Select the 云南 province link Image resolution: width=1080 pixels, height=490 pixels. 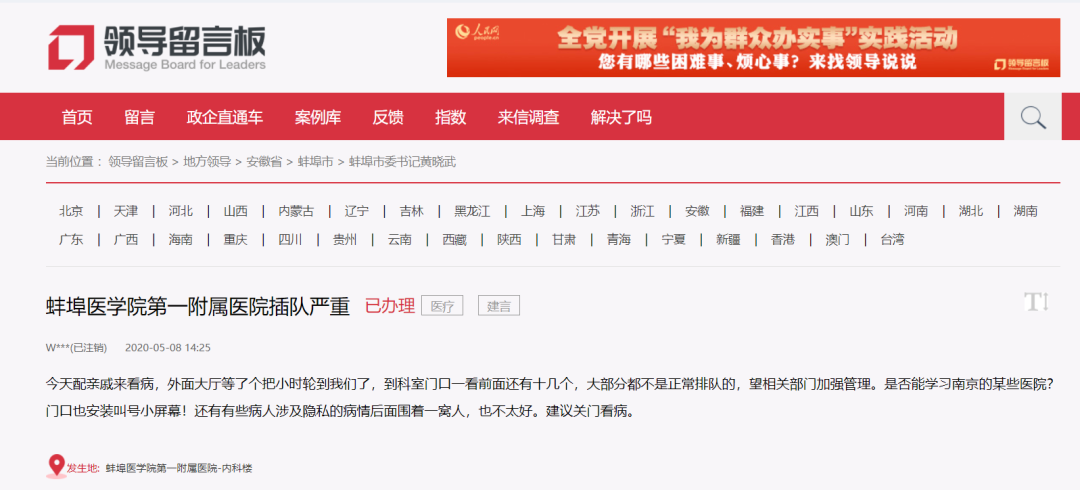[x=399, y=240]
